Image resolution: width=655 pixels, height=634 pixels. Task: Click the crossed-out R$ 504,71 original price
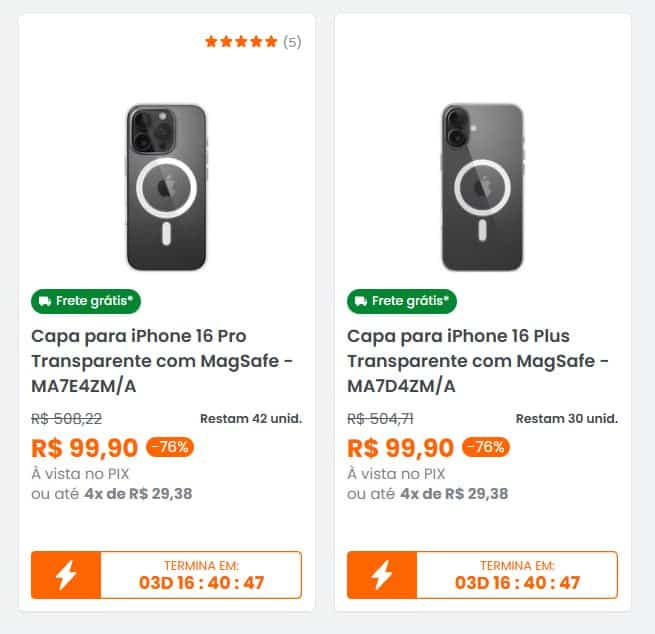380,419
